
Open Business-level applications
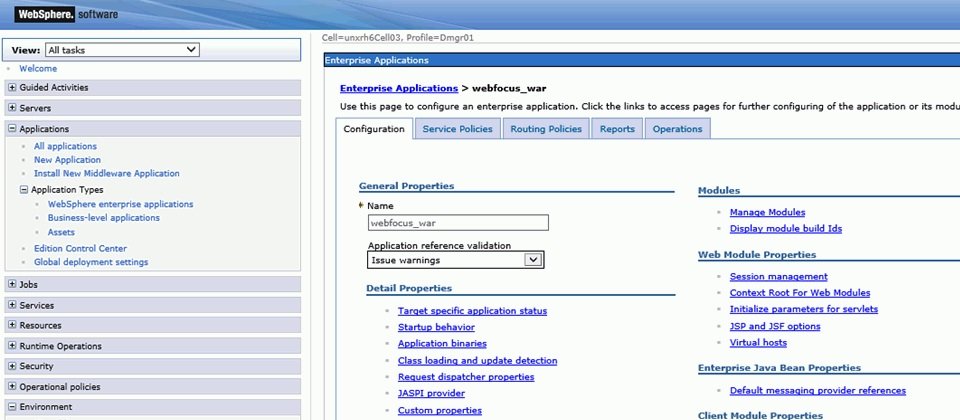point(103,218)
